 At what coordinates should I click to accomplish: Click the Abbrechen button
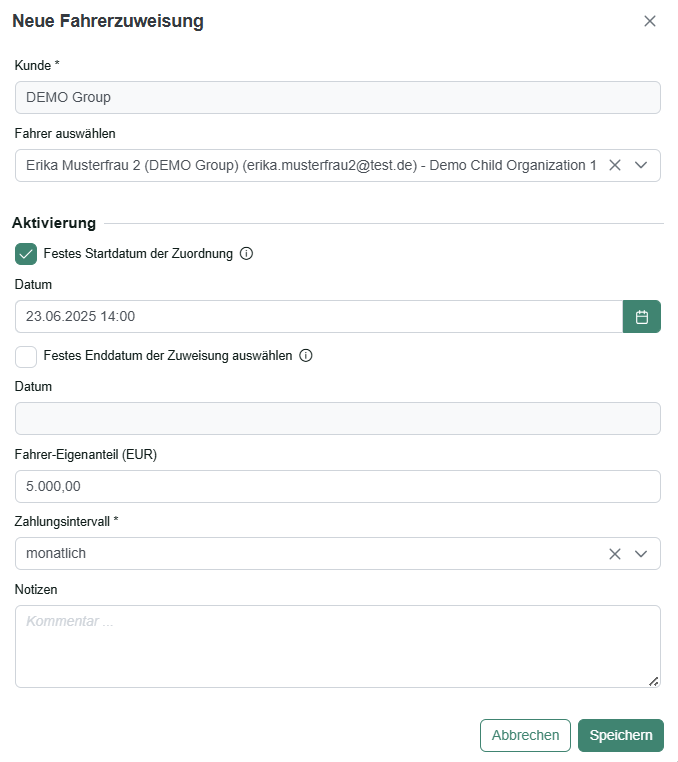pyautogui.click(x=525, y=735)
